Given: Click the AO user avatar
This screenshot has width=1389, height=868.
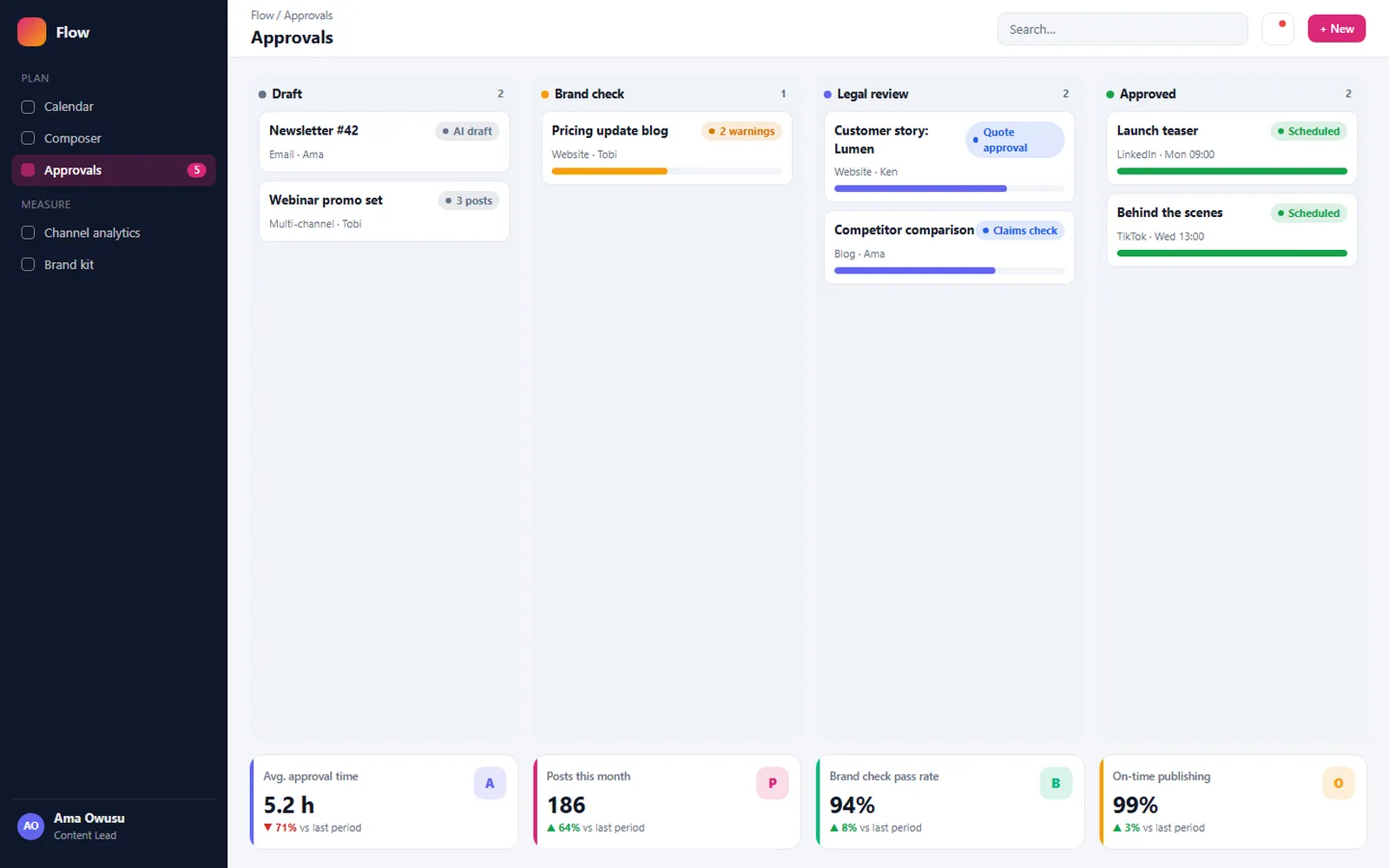Looking at the screenshot, I should pos(31,826).
